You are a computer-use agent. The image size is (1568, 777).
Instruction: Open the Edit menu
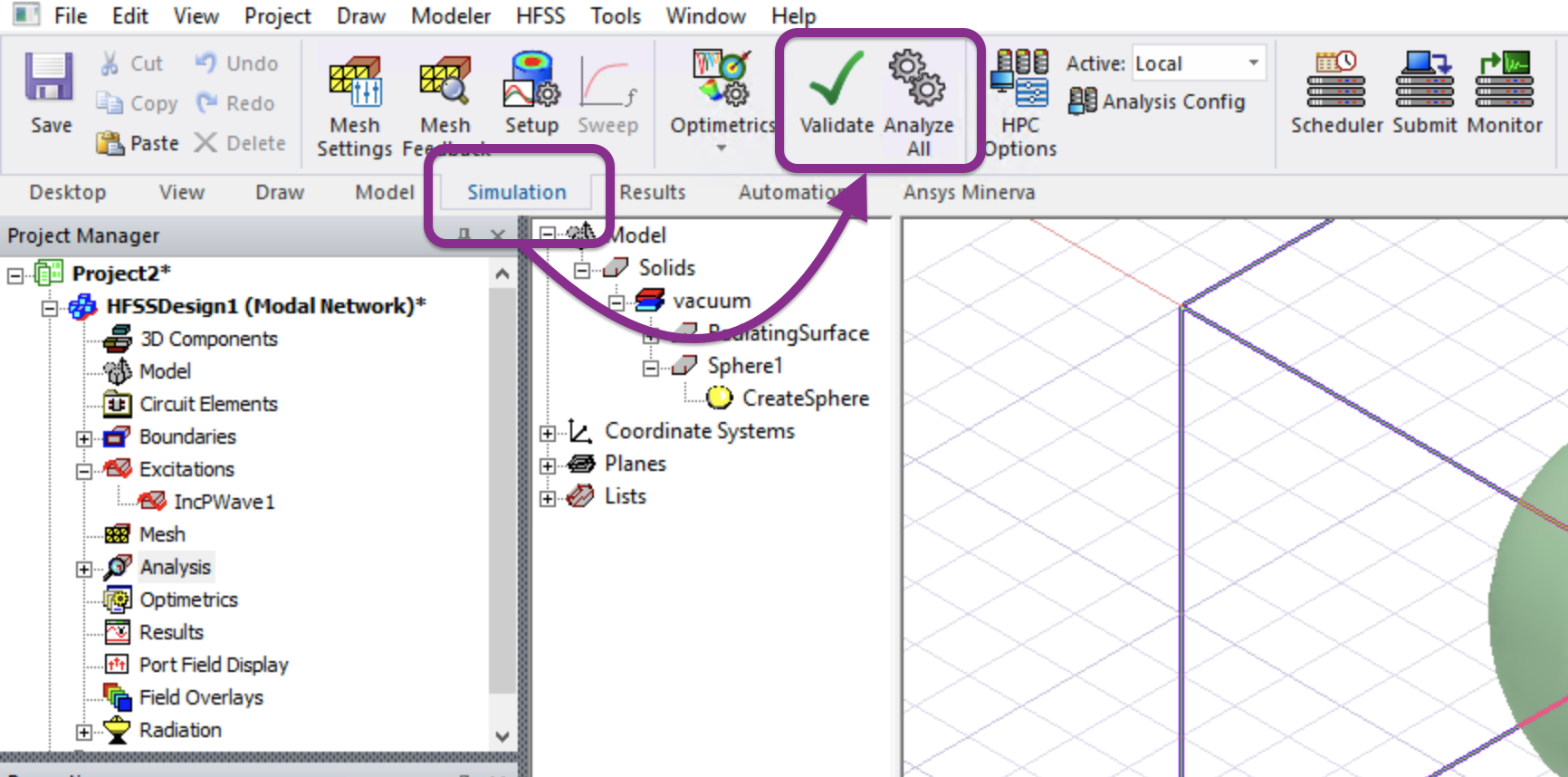130,15
